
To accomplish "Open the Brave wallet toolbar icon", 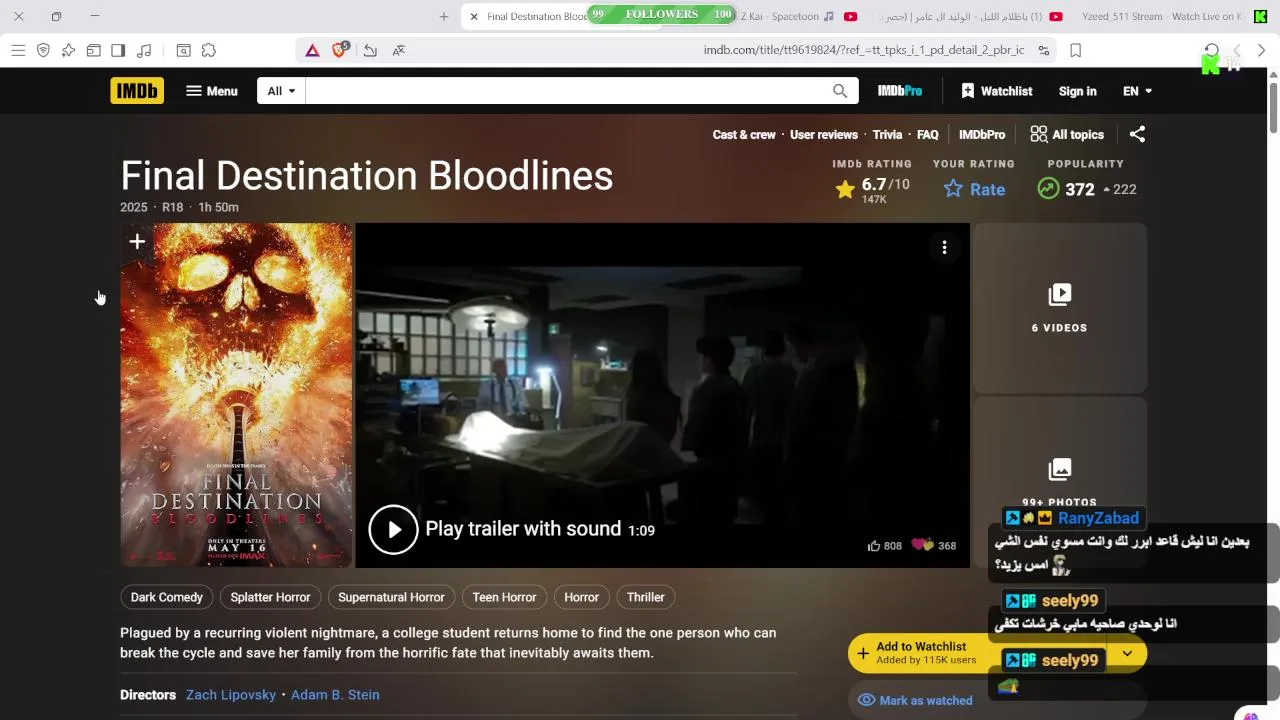I will point(93,50).
